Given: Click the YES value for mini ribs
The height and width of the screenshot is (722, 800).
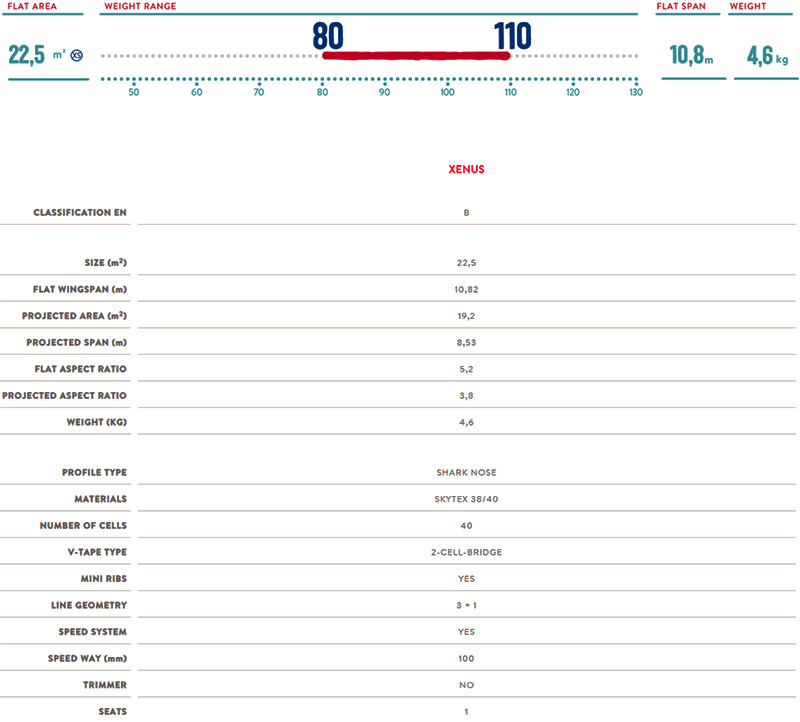Looking at the screenshot, I should tap(466, 579).
